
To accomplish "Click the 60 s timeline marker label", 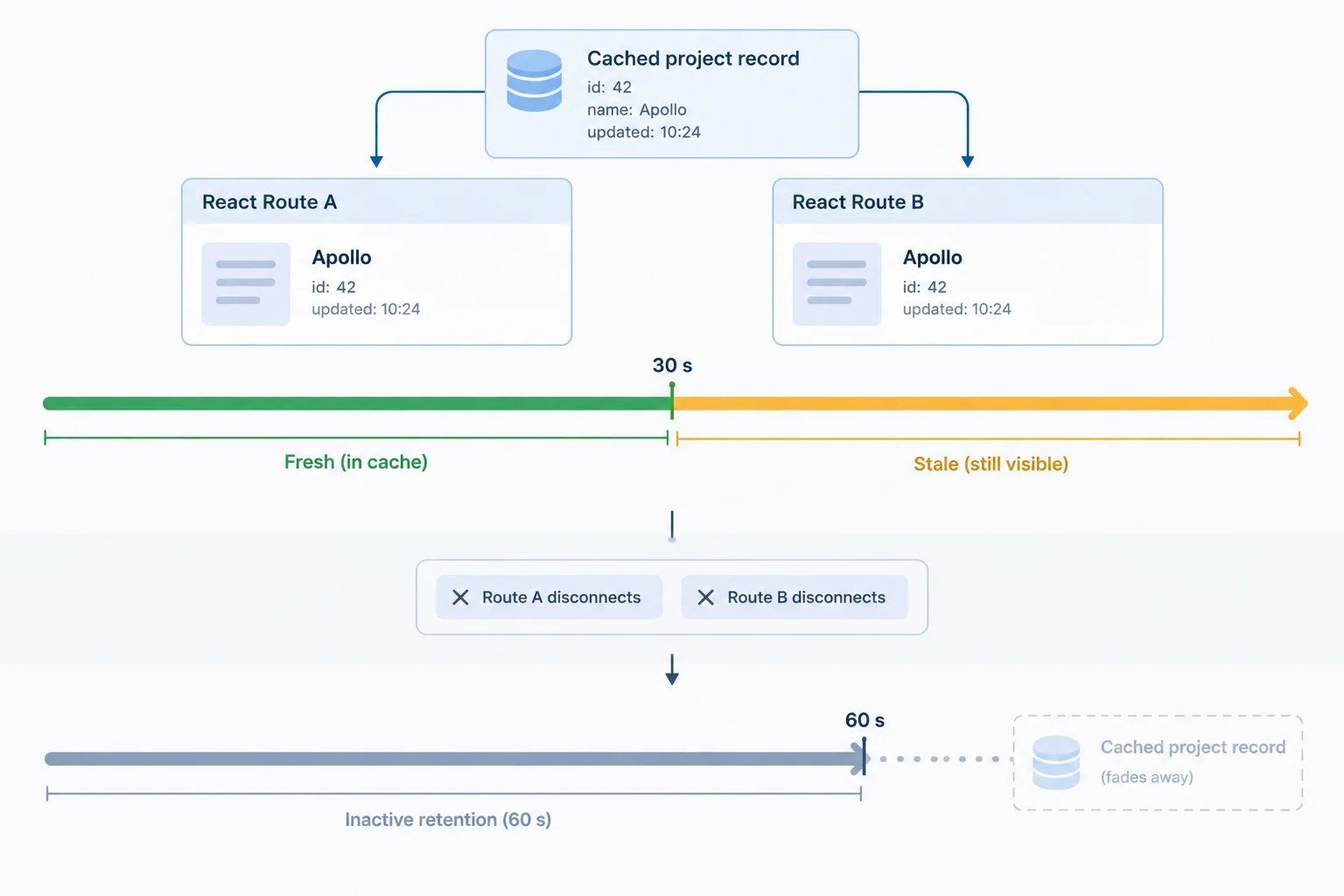I will coord(864,720).
